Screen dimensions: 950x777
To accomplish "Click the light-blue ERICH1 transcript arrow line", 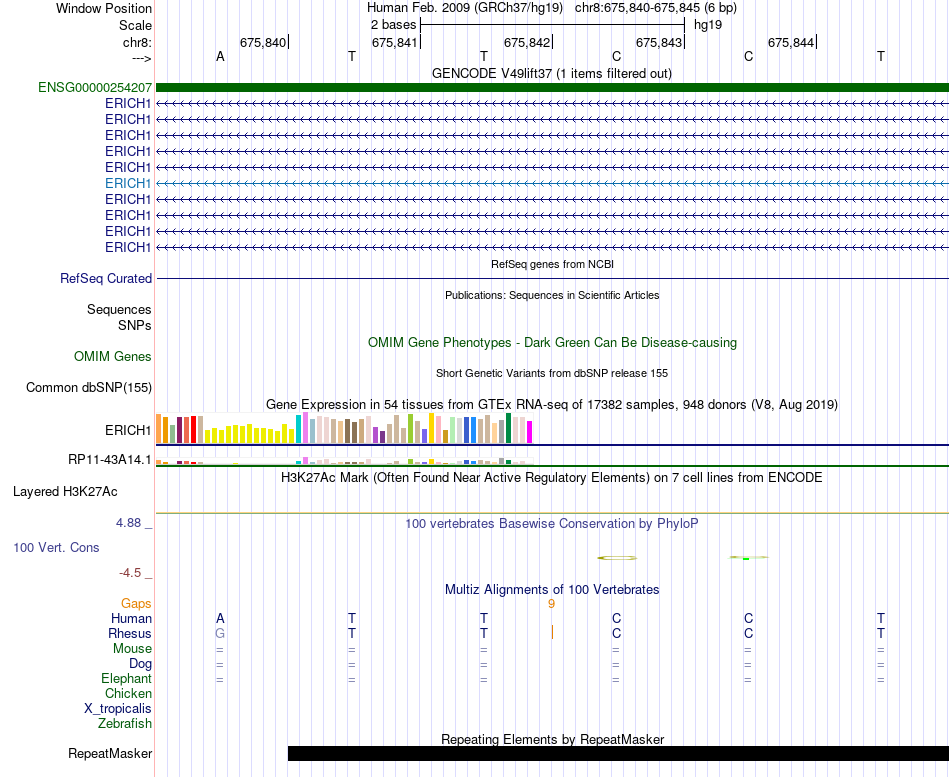I will point(552,183).
